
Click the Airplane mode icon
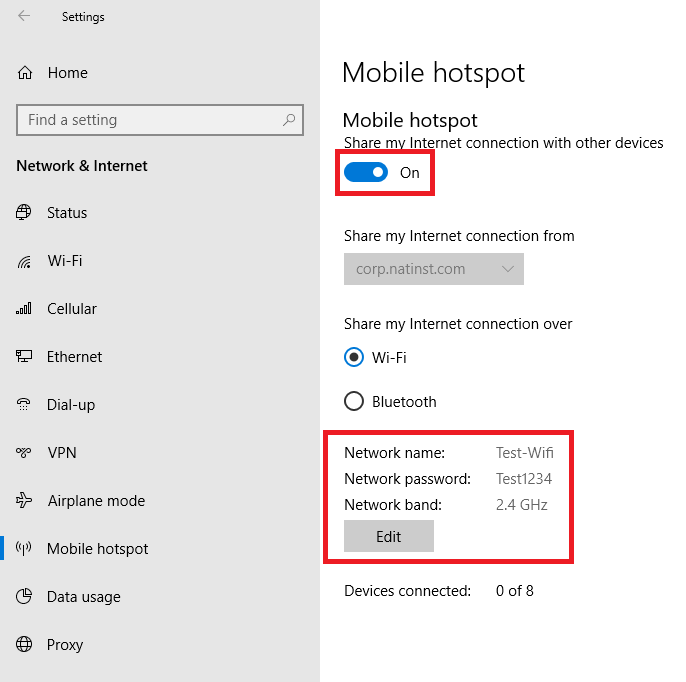click(x=24, y=500)
